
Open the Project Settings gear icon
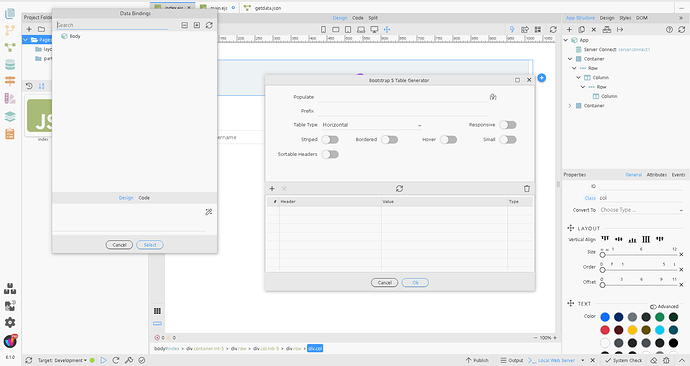point(10,322)
